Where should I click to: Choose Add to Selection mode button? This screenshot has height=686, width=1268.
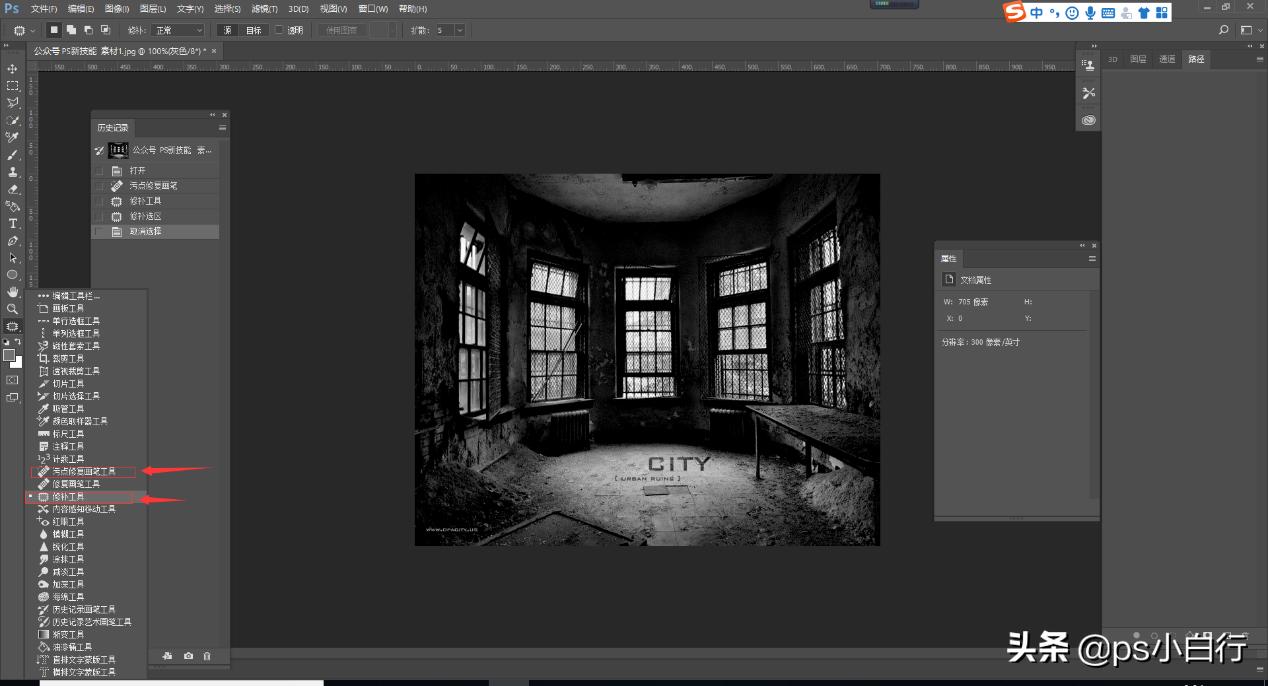pos(72,31)
